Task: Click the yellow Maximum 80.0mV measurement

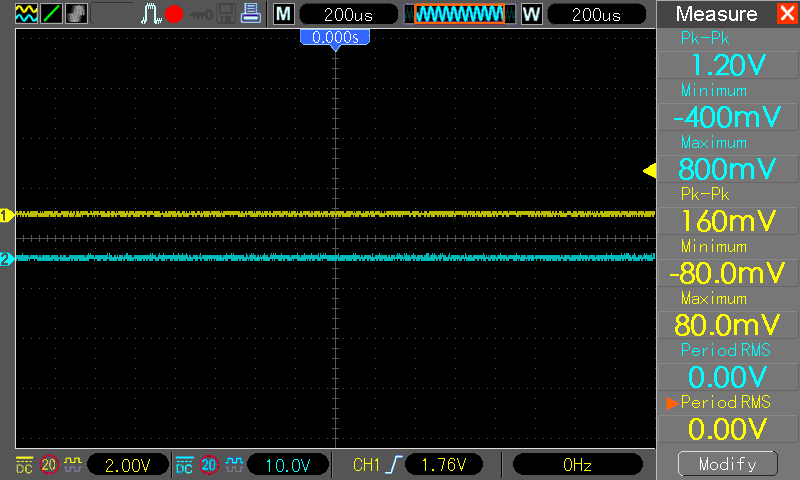Action: [728, 325]
